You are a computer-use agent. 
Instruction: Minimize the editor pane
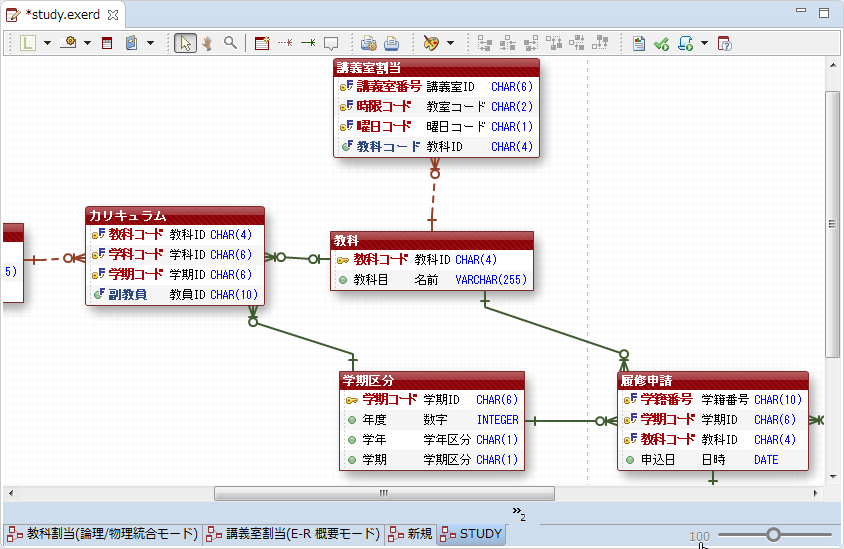[801, 11]
